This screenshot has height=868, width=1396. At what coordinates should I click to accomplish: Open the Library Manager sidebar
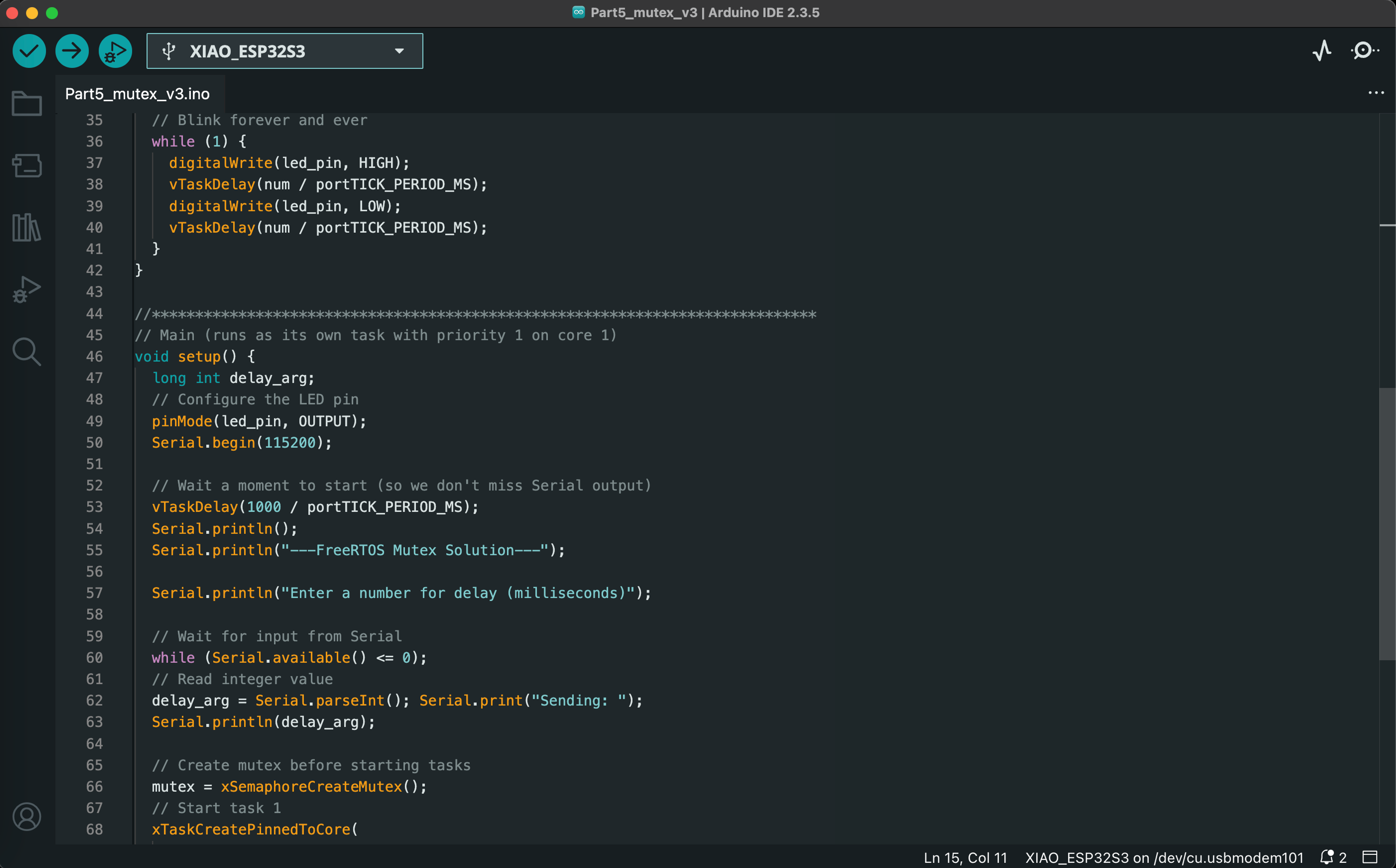click(27, 228)
